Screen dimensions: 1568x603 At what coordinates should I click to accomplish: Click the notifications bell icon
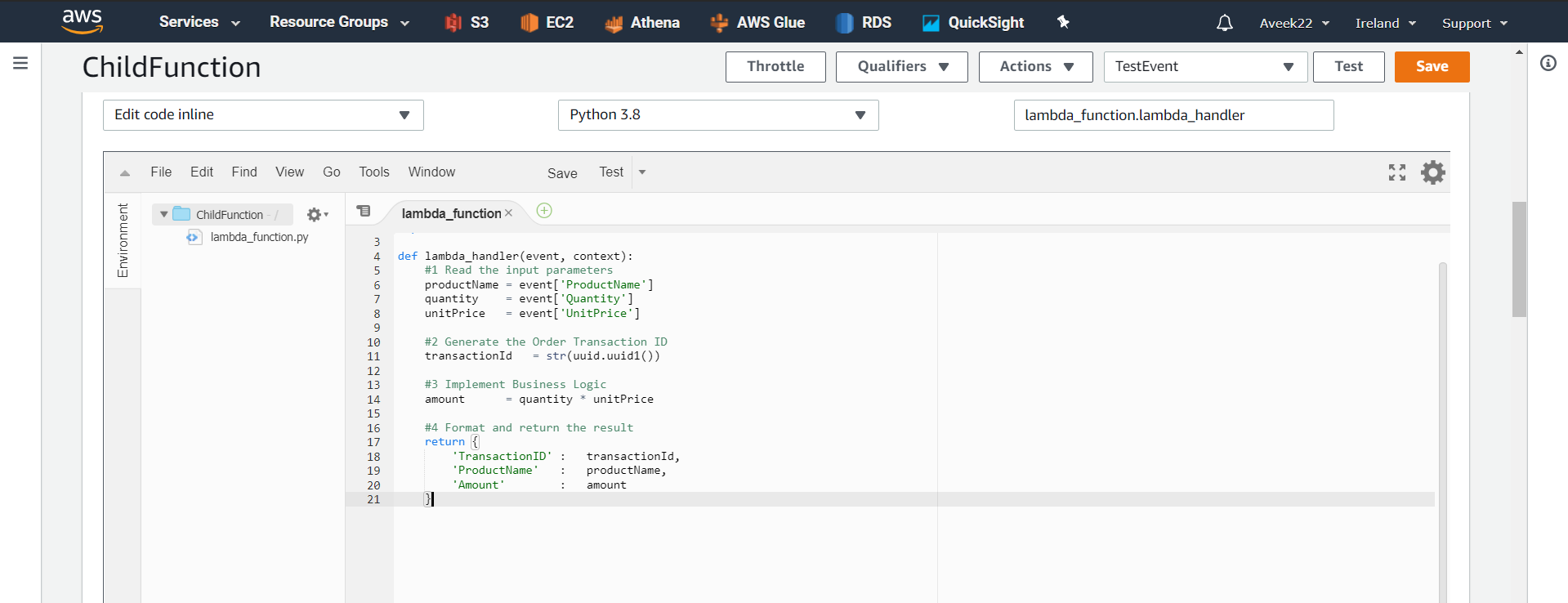tap(1224, 23)
